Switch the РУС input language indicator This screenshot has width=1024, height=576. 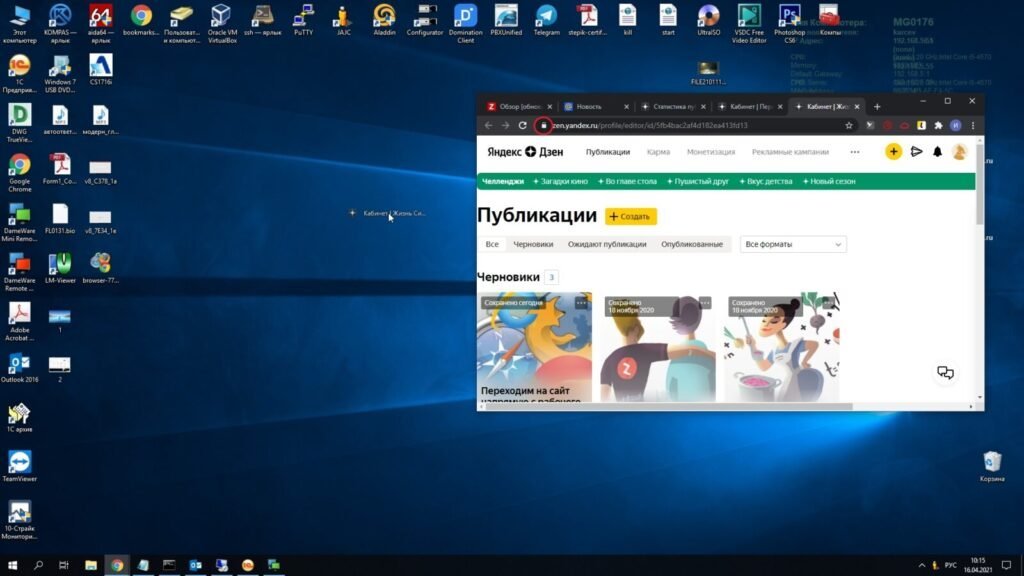tap(951, 565)
